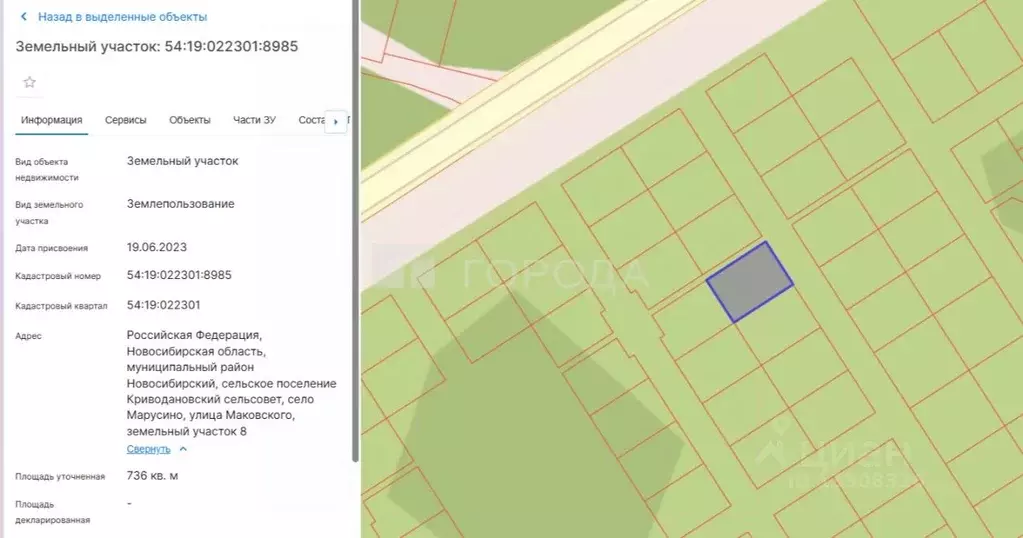Open the Сервисы tab
This screenshot has width=1023, height=538.
126,120
